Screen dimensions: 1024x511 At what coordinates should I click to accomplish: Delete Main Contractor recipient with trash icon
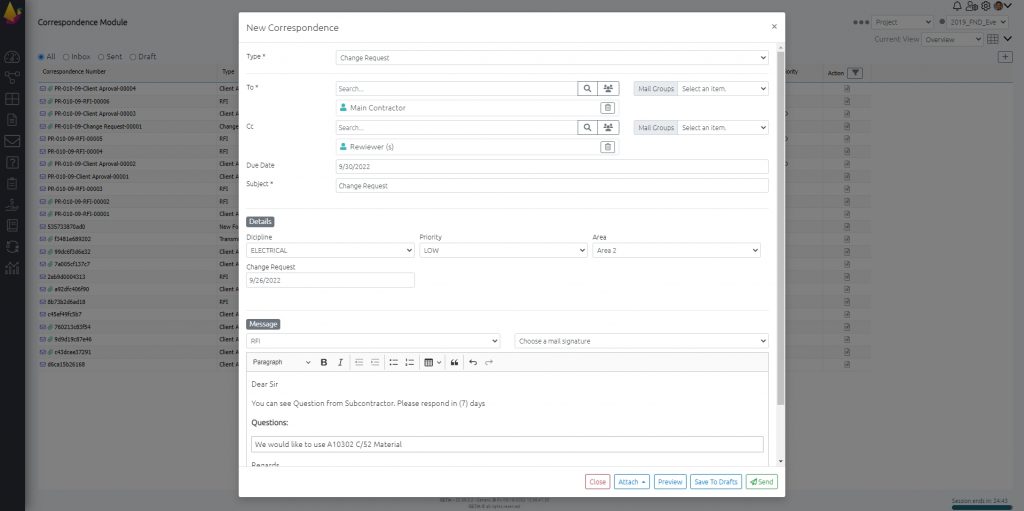[x=607, y=108]
